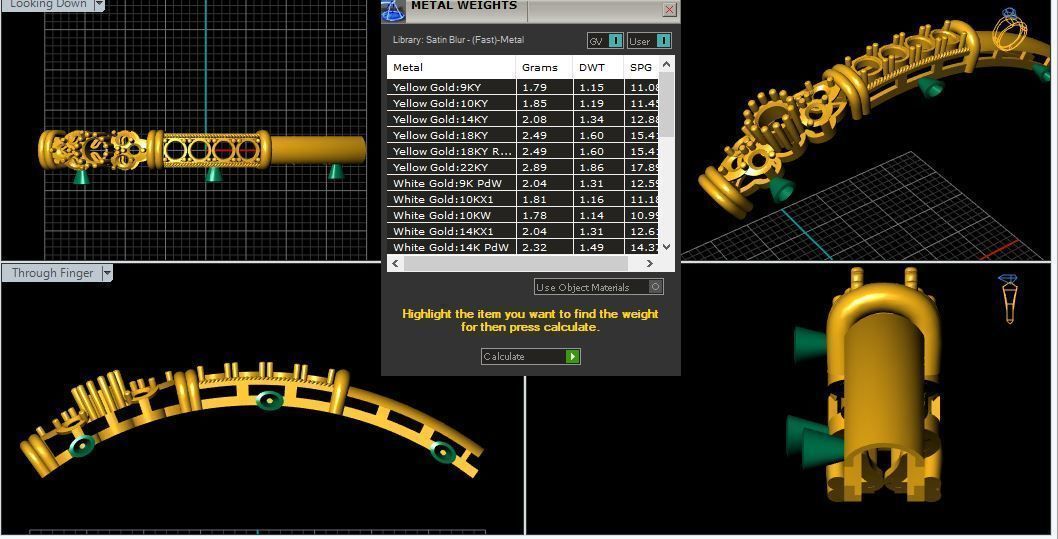This screenshot has height=539, width=1058.
Task: Select the White Gold:10KX1 row
Action: pyautogui.click(x=523, y=199)
